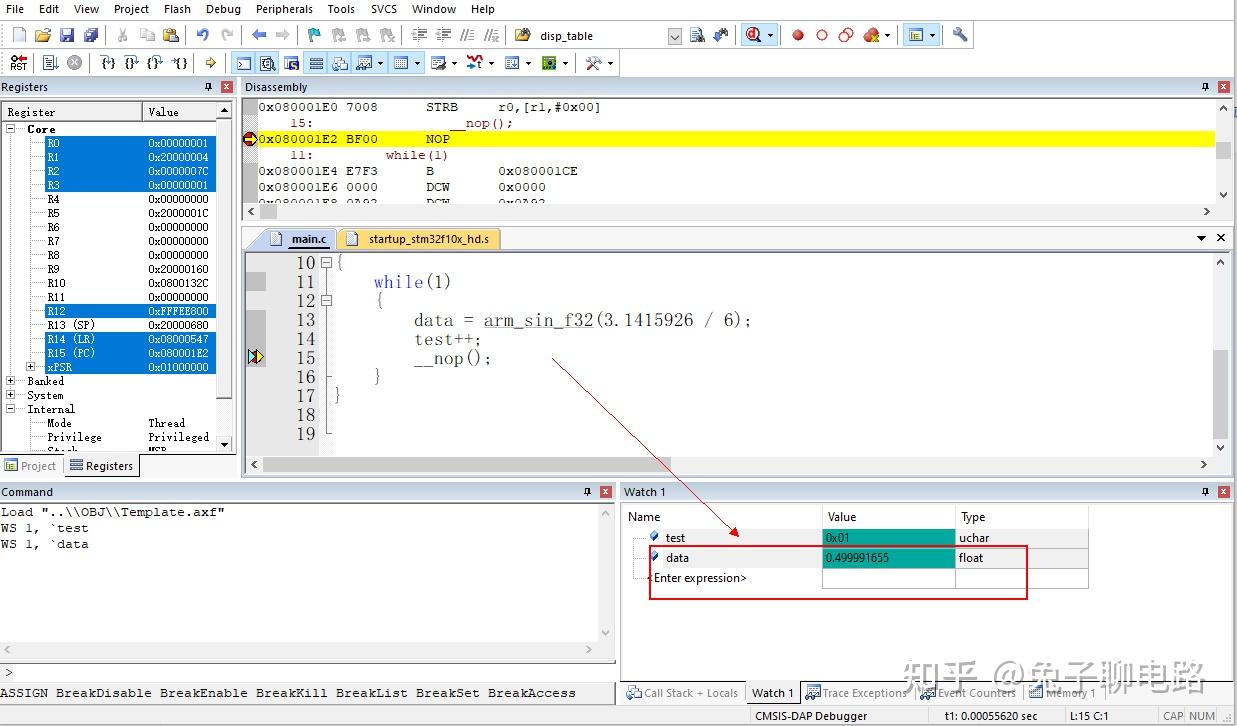
Task: Open the Toolbox hammer dropdown arrow
Action: 610,62
